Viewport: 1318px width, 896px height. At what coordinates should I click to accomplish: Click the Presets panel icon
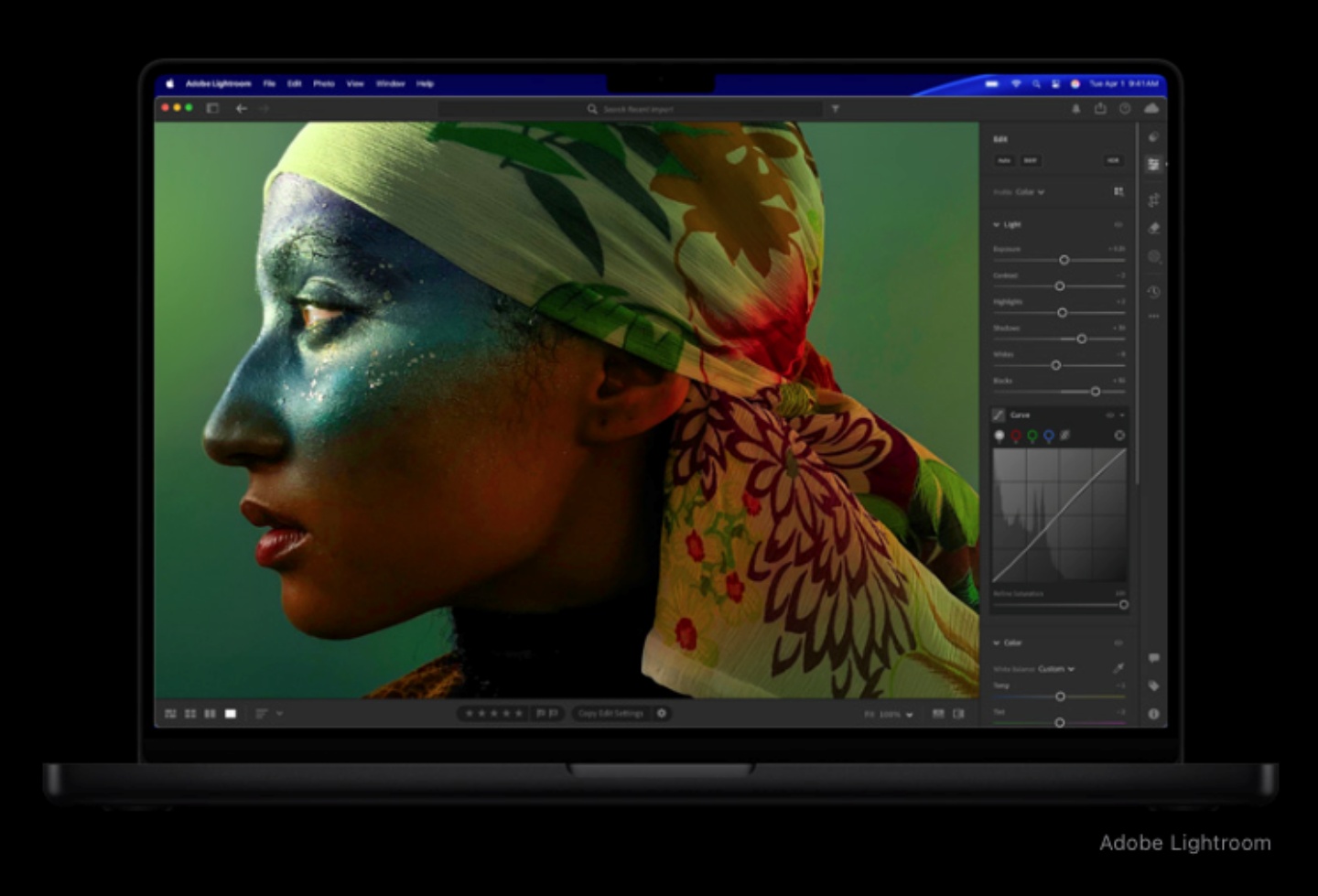1153,135
